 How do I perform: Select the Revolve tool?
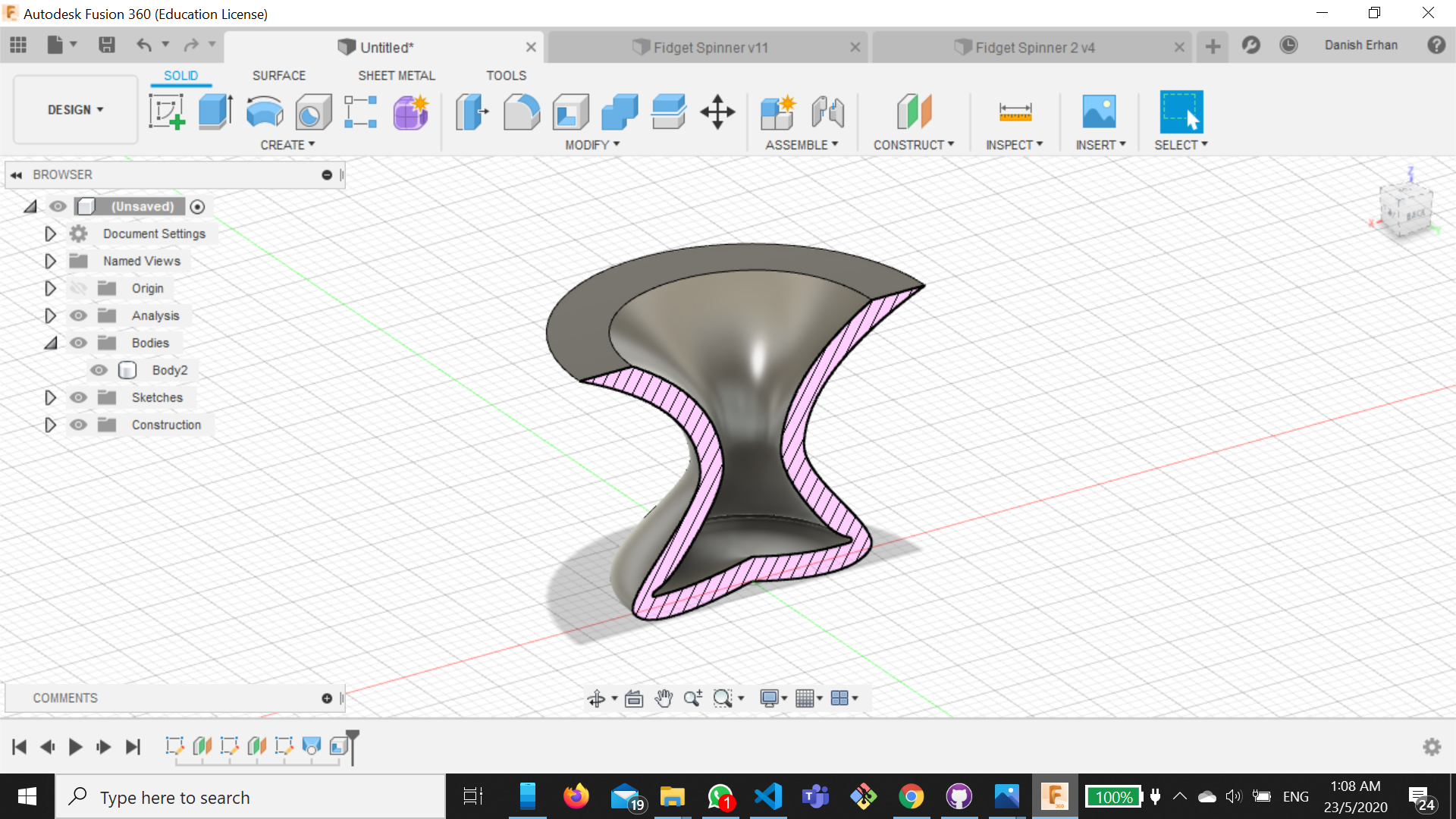point(265,111)
